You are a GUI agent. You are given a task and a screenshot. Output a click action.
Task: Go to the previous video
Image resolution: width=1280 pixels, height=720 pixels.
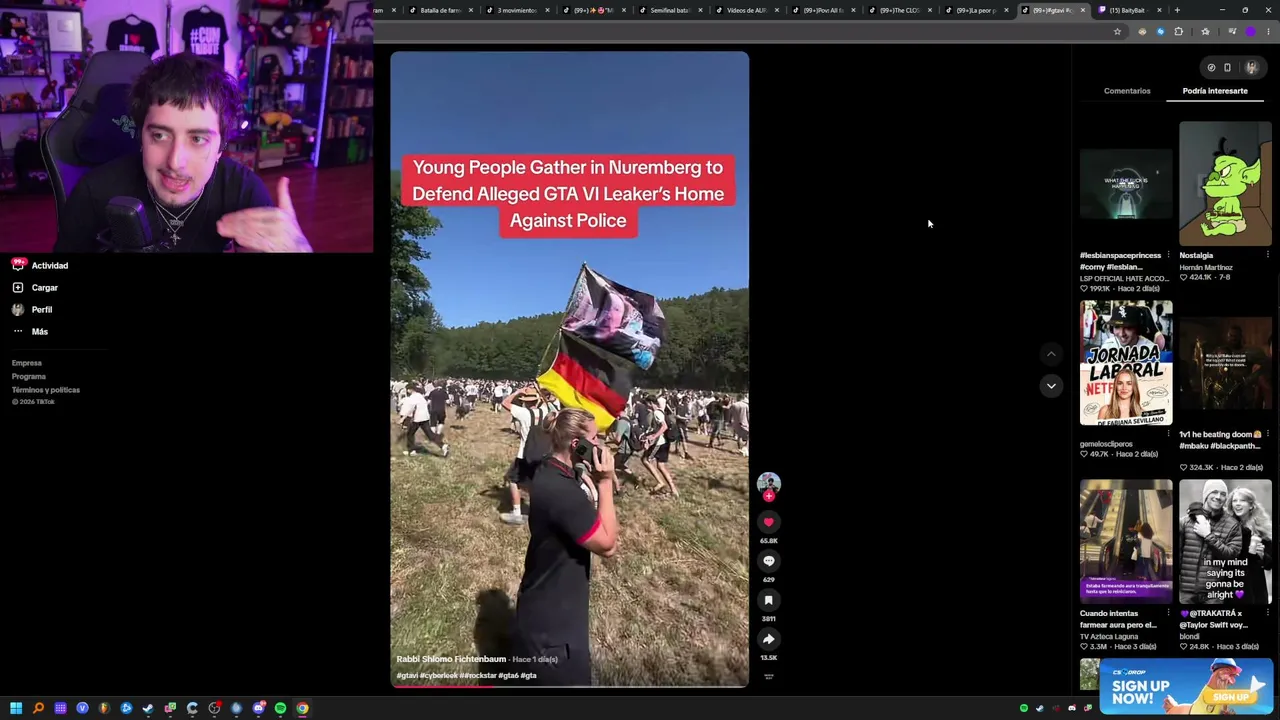pos(1051,354)
